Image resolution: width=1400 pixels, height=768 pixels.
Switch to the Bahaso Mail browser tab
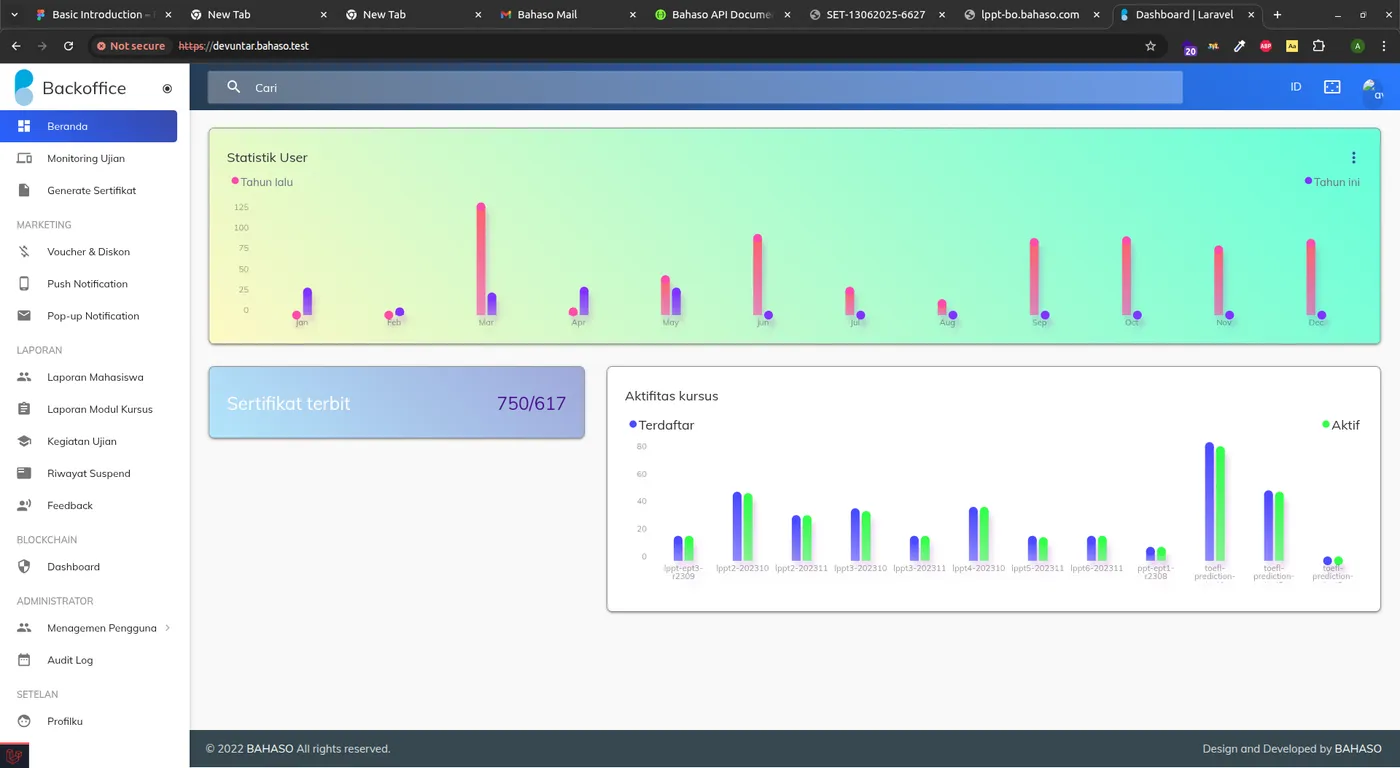click(x=547, y=15)
